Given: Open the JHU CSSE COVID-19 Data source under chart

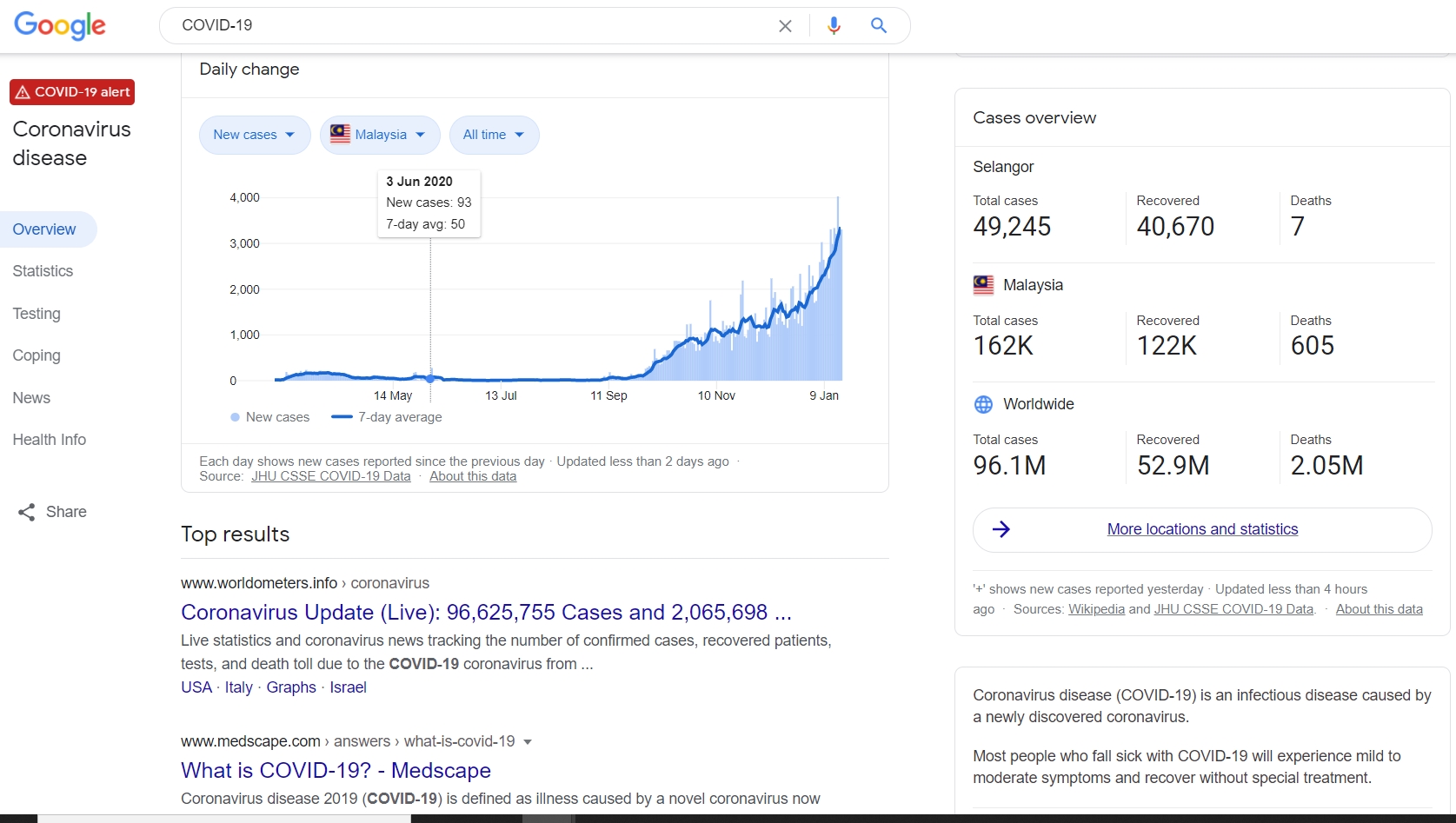Looking at the screenshot, I should point(330,476).
